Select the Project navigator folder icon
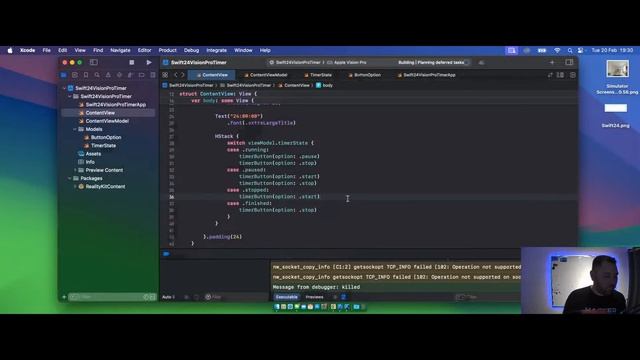The height and width of the screenshot is (360, 640). (64, 75)
